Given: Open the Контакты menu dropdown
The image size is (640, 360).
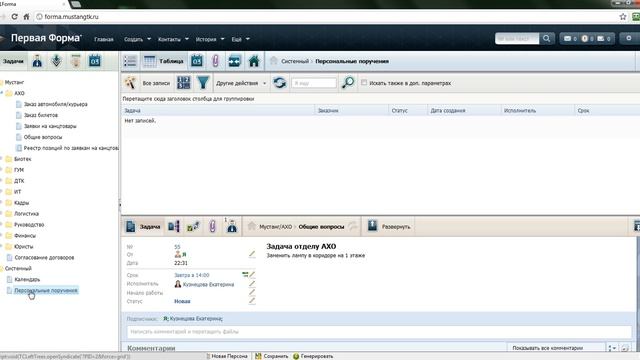Looking at the screenshot, I should click(173, 40).
